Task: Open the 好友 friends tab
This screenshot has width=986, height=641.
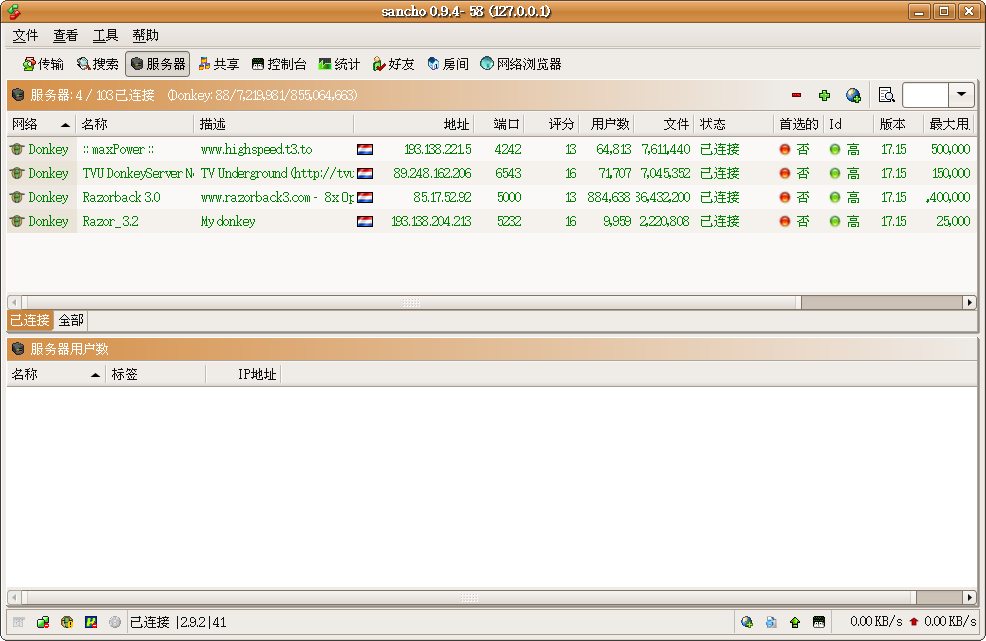Action: (394, 64)
